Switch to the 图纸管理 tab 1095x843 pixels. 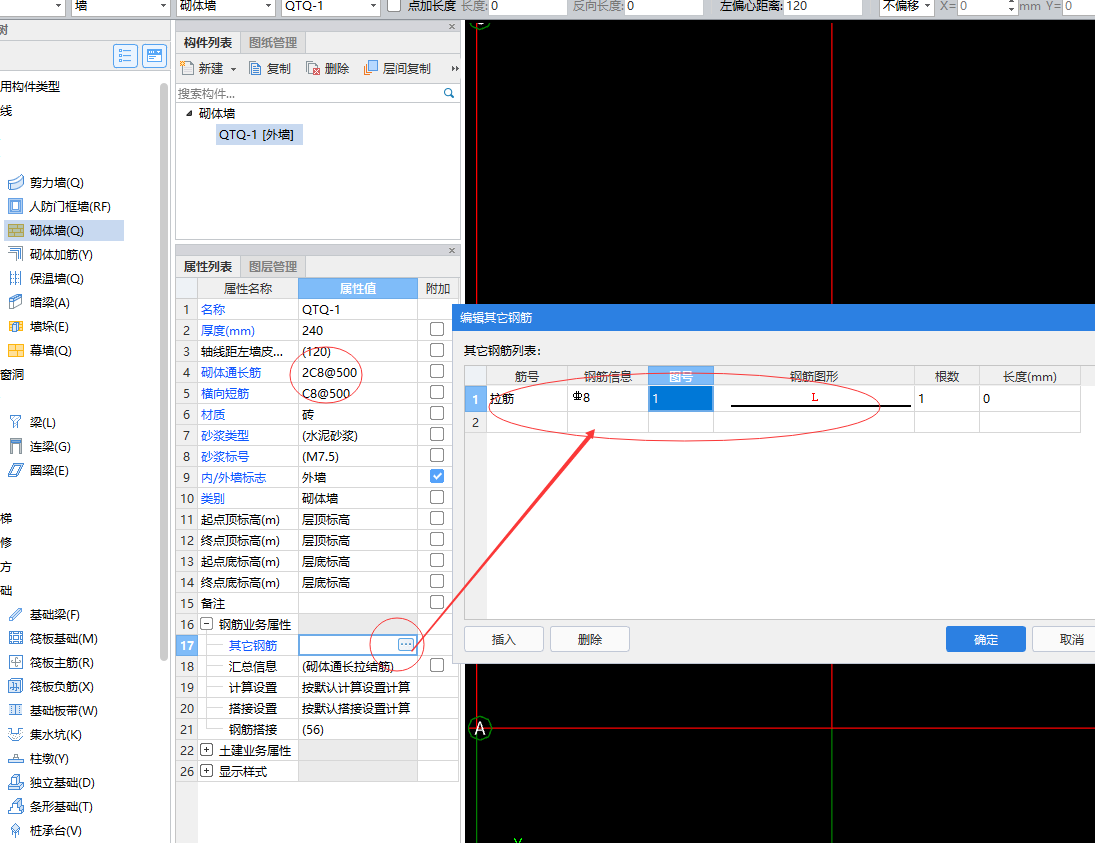pyautogui.click(x=273, y=43)
